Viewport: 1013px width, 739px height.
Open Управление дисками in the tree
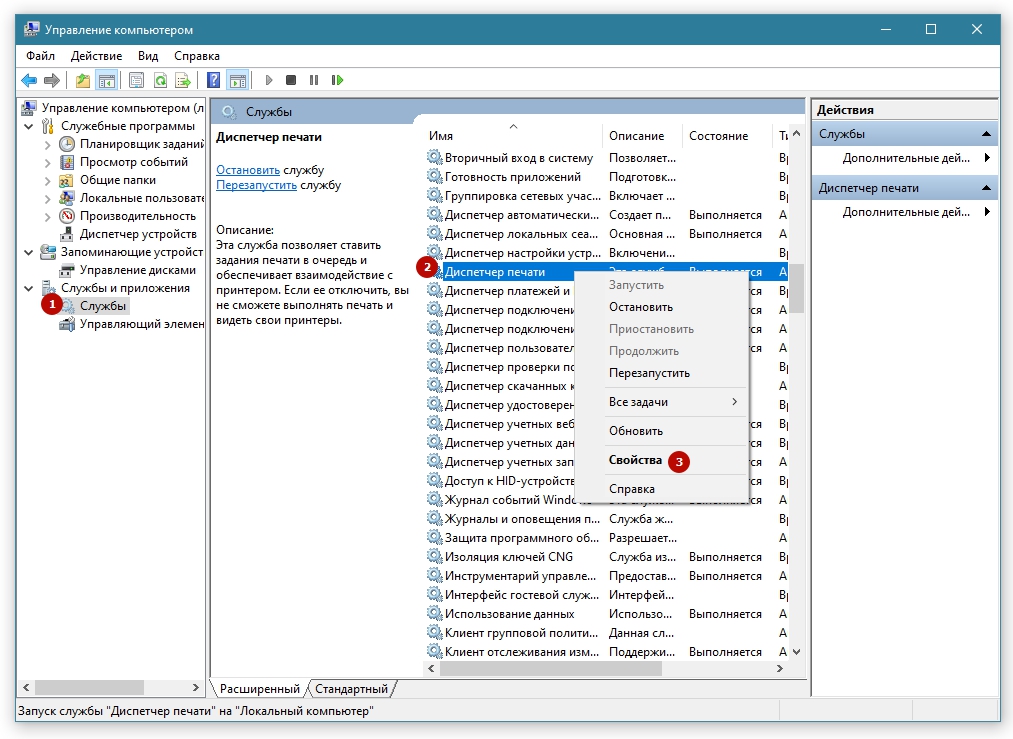(138, 270)
